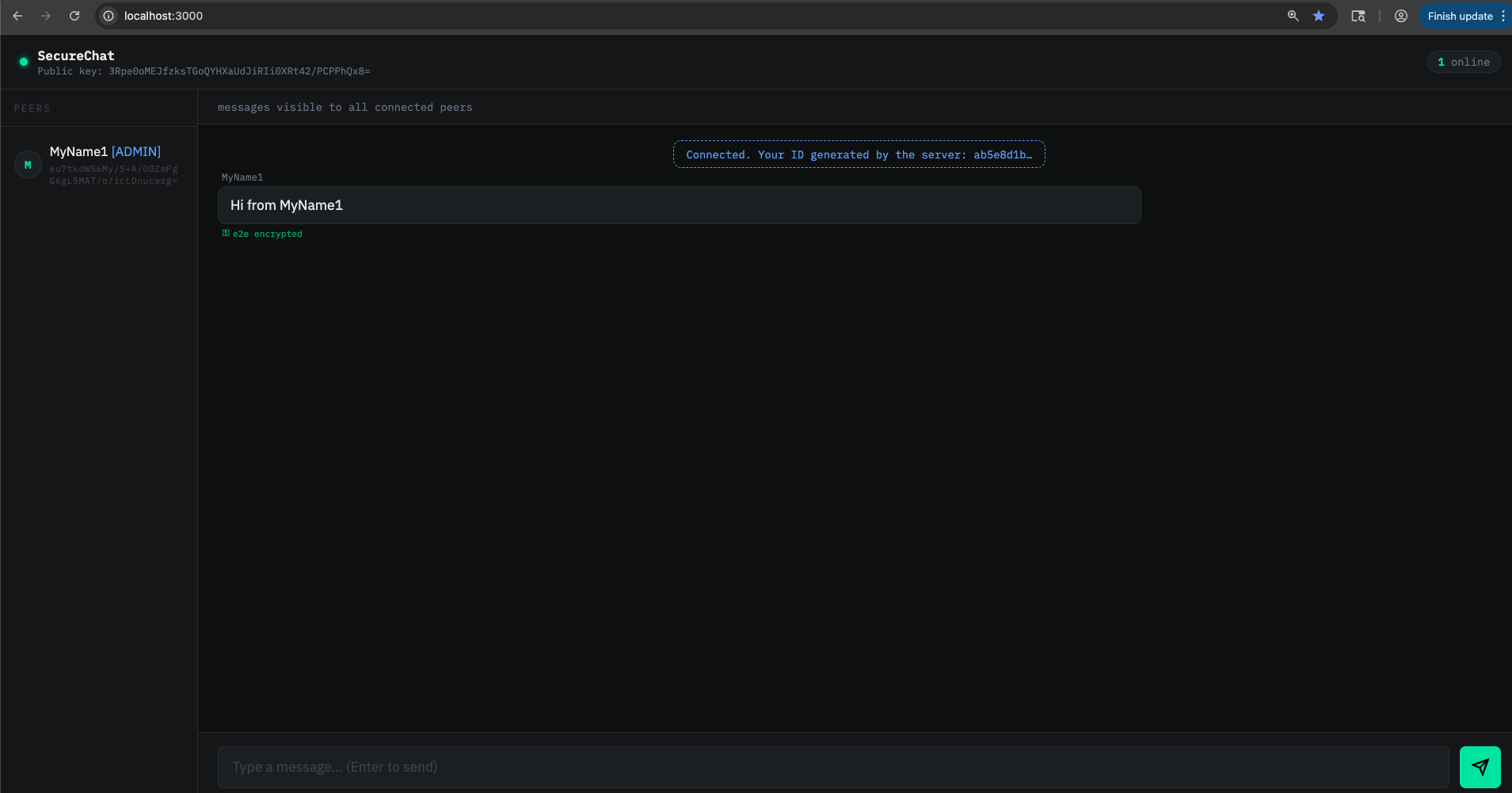Open the browser profile account icon
This screenshot has height=793, width=1512.
(1400, 15)
